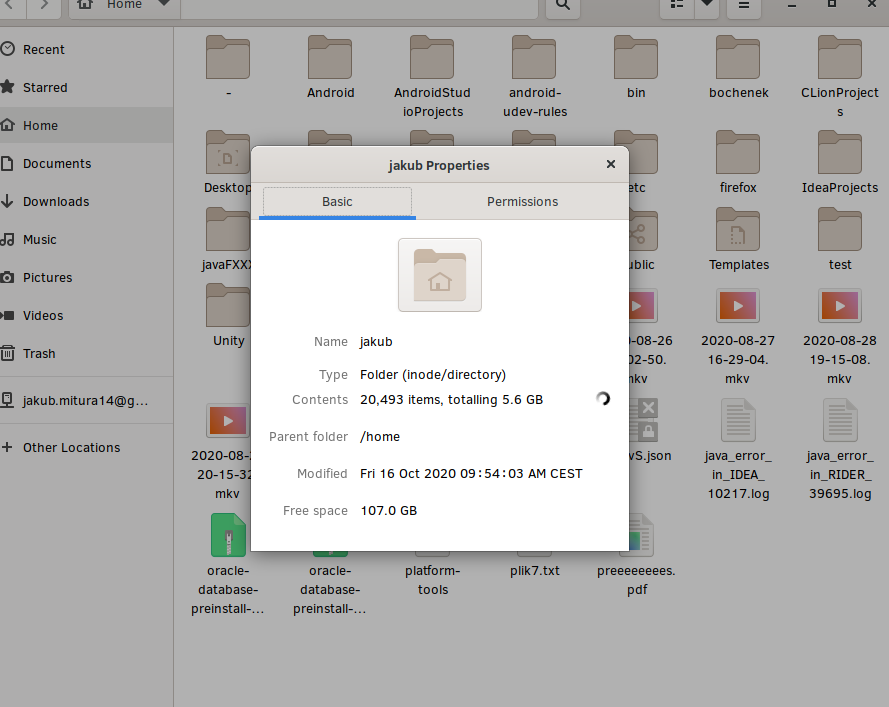Viewport: 889px width, 707px height.
Task: Click the Folder (inode/directory) type value
Action: coord(433,375)
